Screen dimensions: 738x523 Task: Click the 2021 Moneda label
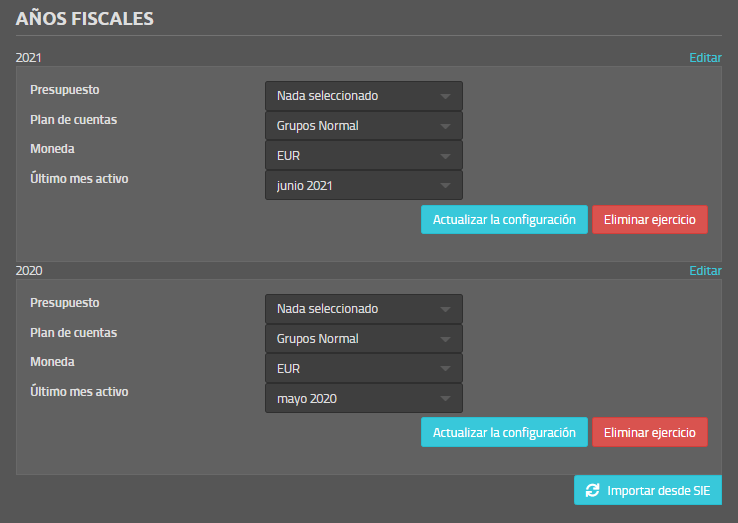coord(52,149)
